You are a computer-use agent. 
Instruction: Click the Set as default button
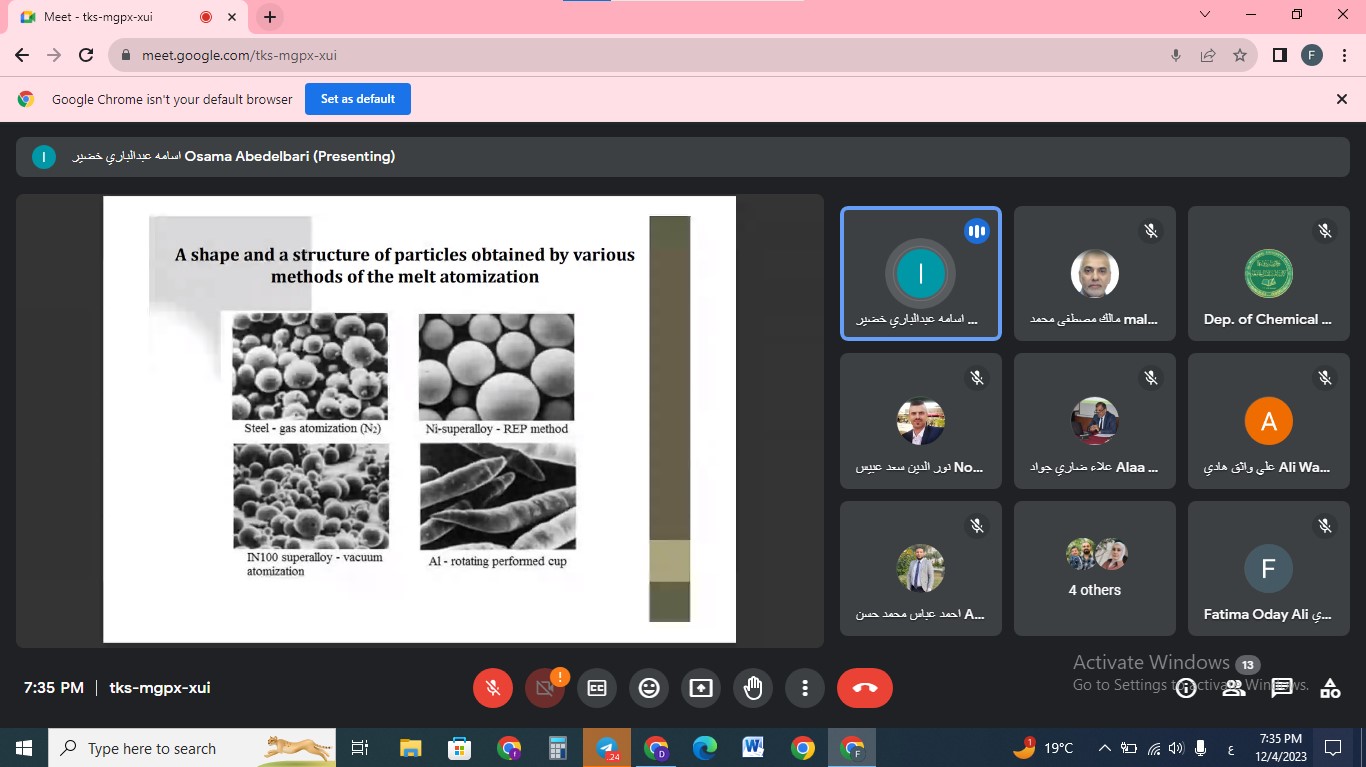(358, 99)
